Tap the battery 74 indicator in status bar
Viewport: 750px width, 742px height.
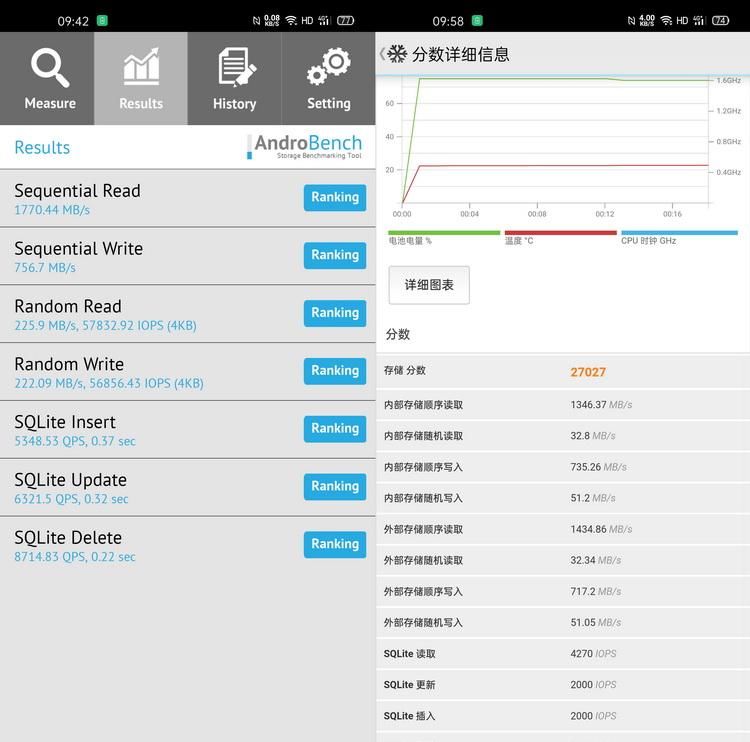pyautogui.click(x=720, y=21)
